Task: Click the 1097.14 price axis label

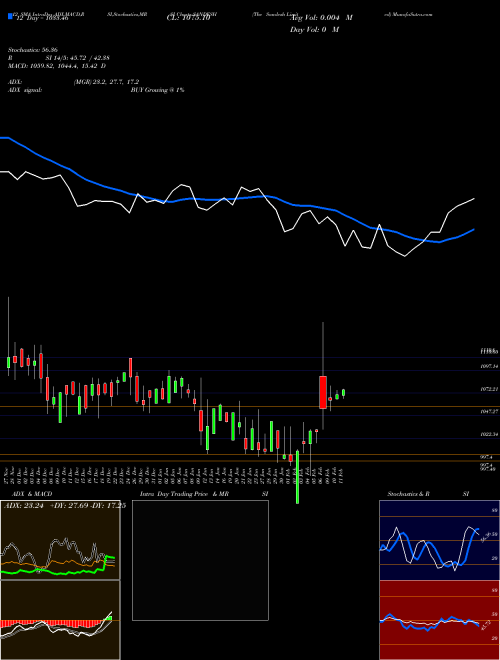Action: [x=489, y=367]
